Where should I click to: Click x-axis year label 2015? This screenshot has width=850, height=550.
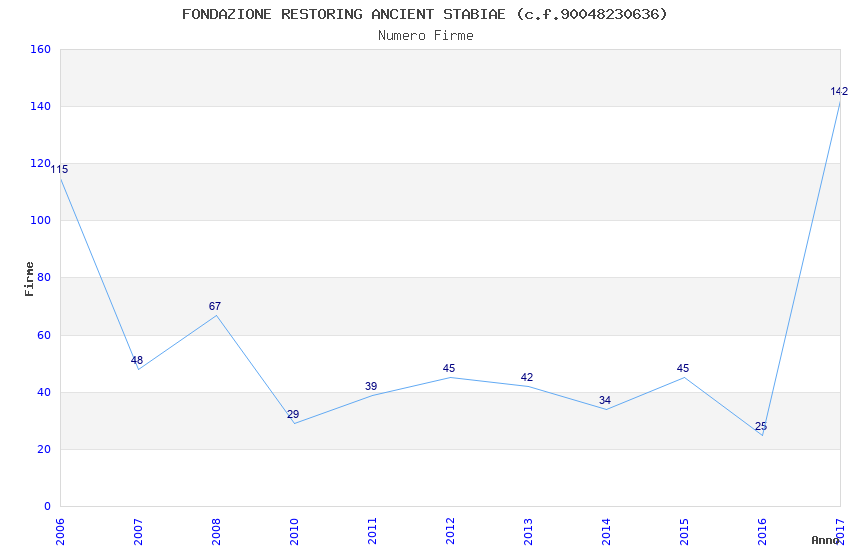tap(685, 532)
